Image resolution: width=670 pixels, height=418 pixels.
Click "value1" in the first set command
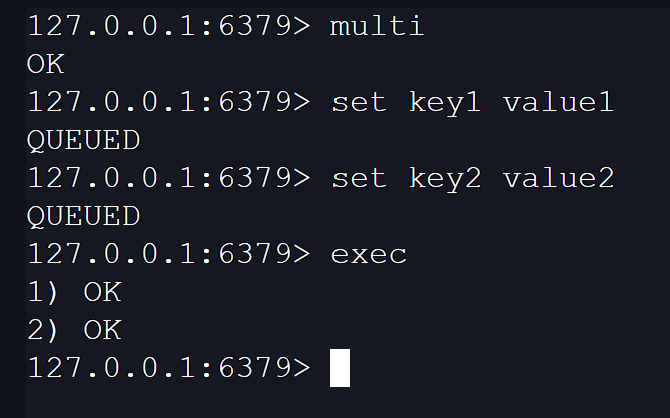(x=558, y=102)
